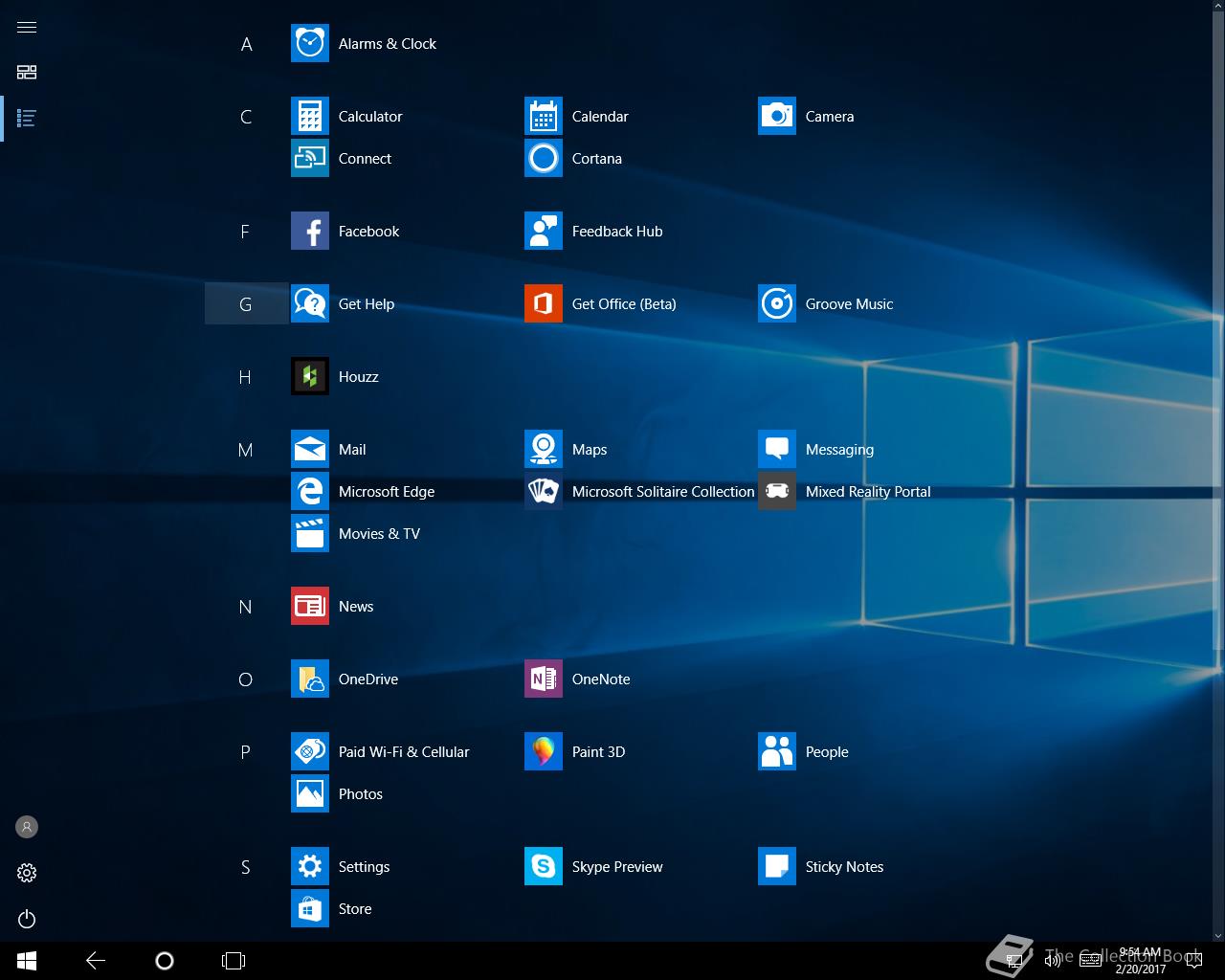Click the Windows Start button on the taskbar

[27, 961]
